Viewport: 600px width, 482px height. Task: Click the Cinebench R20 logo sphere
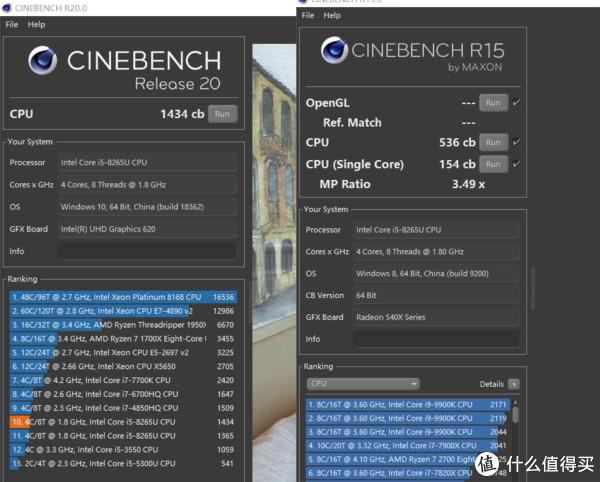coord(42,60)
